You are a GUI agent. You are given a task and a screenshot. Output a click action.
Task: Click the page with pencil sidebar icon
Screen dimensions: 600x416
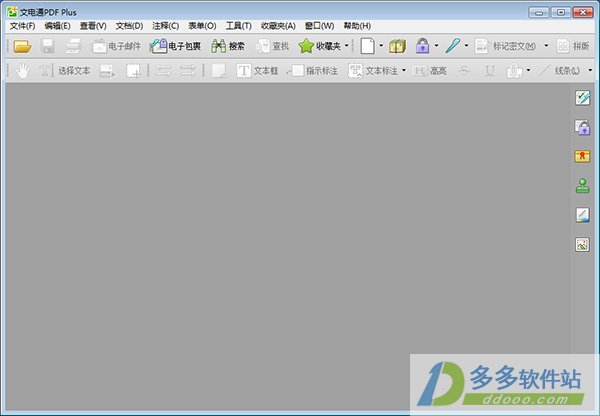(x=582, y=215)
